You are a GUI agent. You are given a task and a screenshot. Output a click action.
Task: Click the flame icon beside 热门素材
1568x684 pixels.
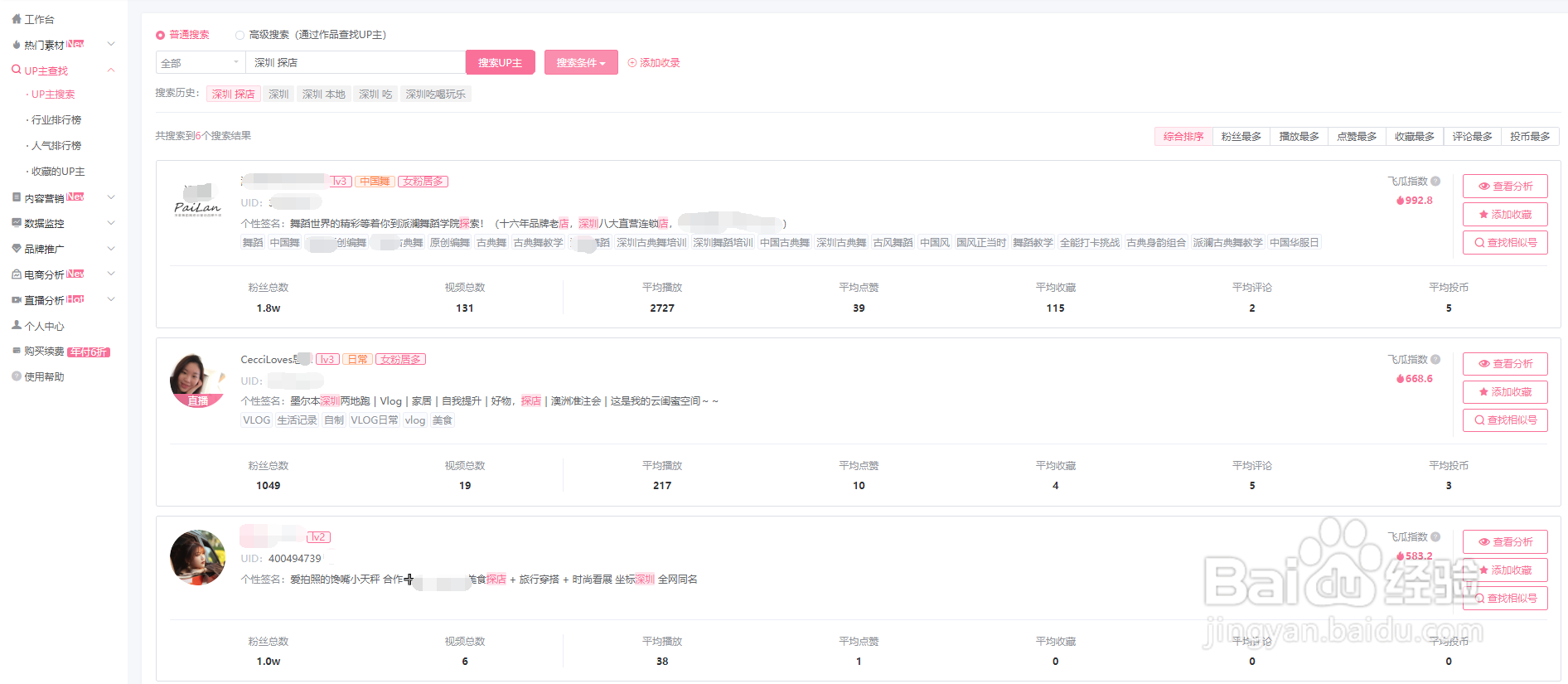[17, 44]
